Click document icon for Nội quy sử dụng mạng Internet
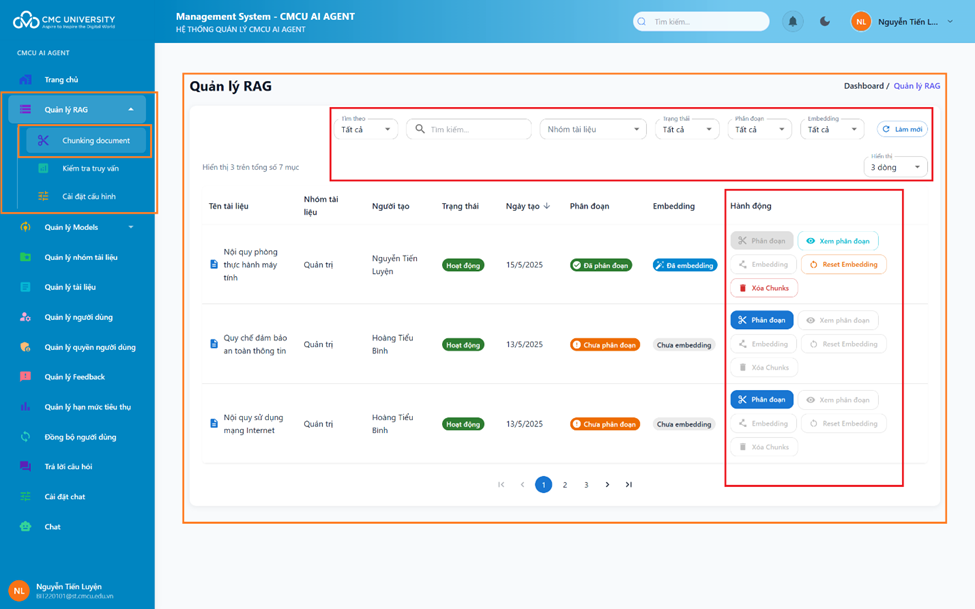Viewport: 975px width, 609px height. [214, 424]
